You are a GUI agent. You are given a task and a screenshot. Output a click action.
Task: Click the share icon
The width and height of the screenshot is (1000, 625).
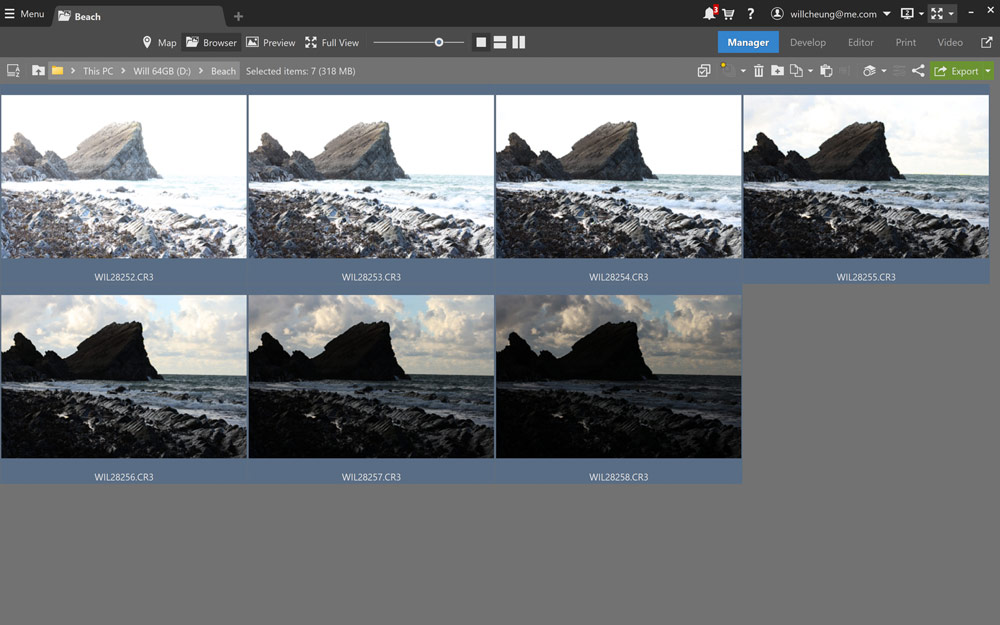[x=918, y=71]
